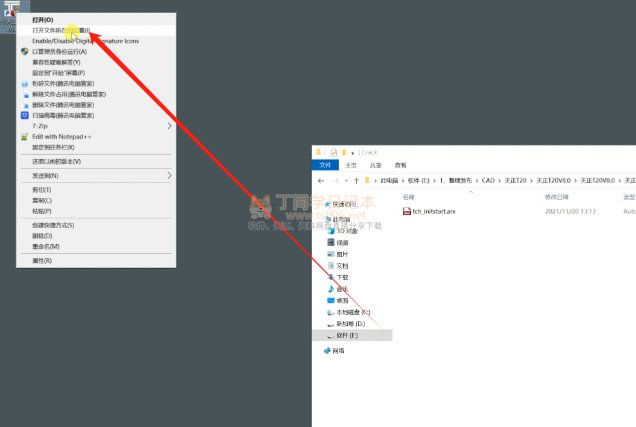Select the tch_initstart.arx file name

click(434, 211)
